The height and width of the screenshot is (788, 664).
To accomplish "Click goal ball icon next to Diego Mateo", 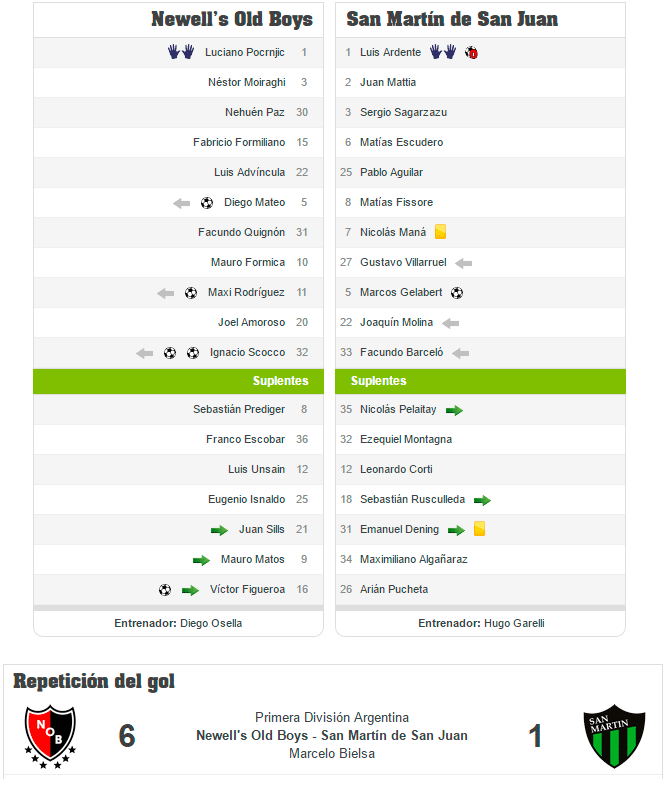I will tap(207, 203).
